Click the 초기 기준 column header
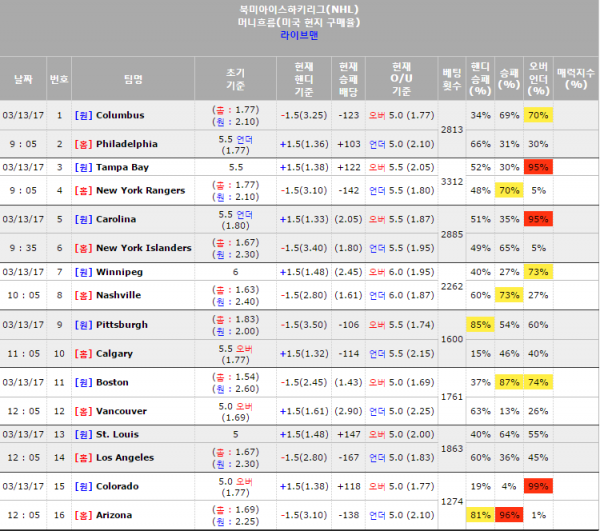The image size is (600, 531). [x=235, y=79]
